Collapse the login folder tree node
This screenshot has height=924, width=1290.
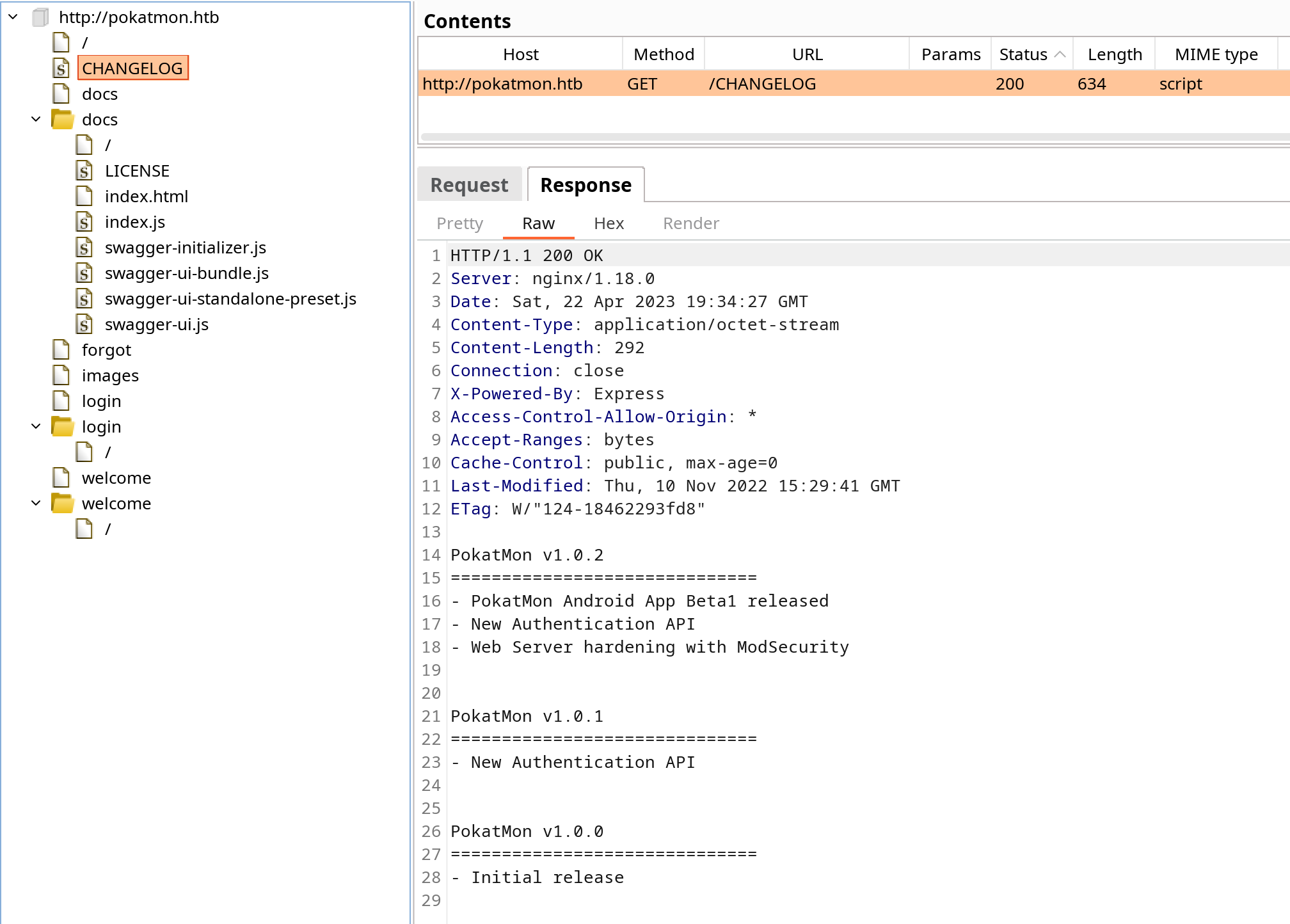click(x=36, y=427)
